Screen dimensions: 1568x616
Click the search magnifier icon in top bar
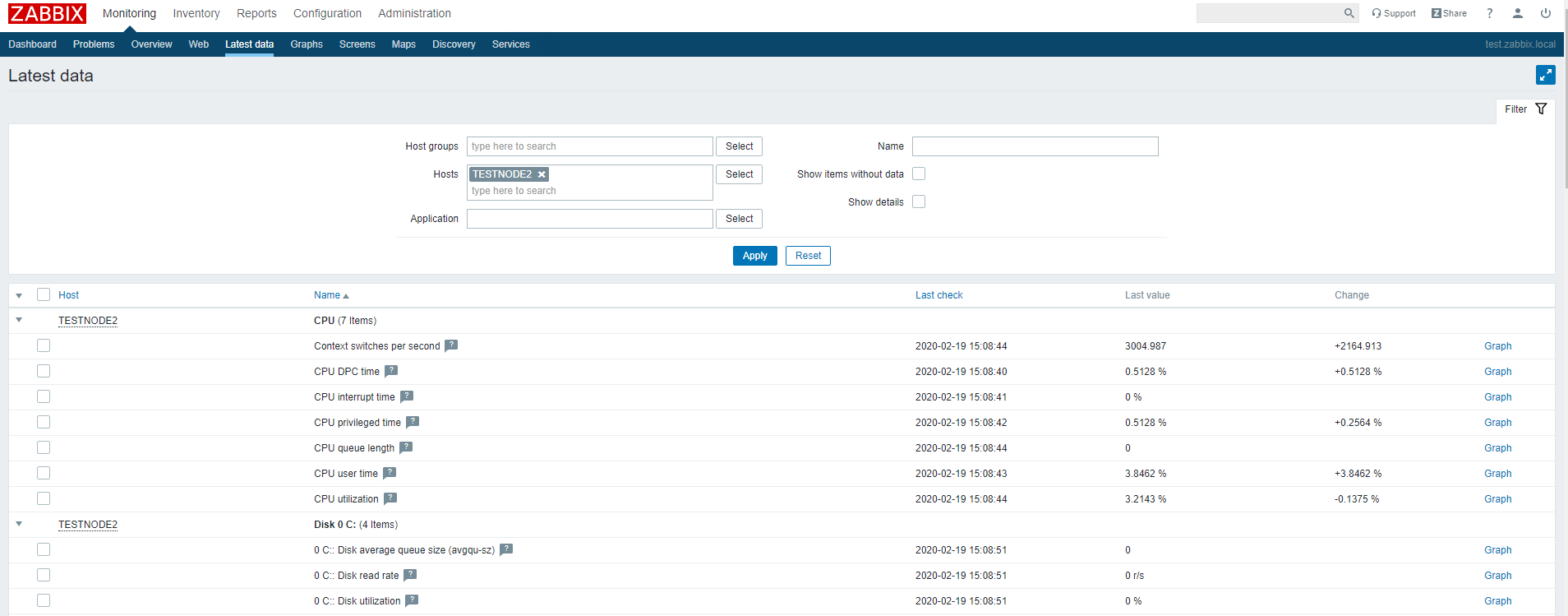tap(1349, 13)
